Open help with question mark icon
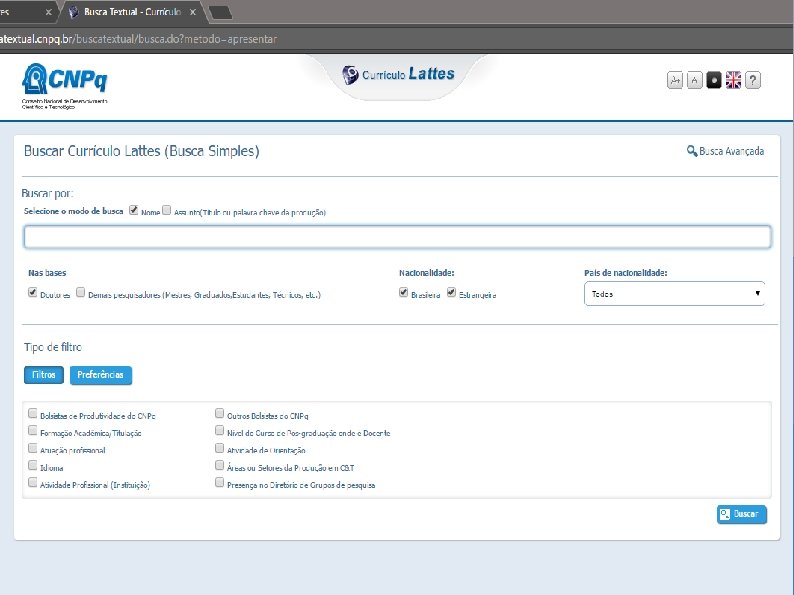This screenshot has height=595, width=794. (x=753, y=80)
